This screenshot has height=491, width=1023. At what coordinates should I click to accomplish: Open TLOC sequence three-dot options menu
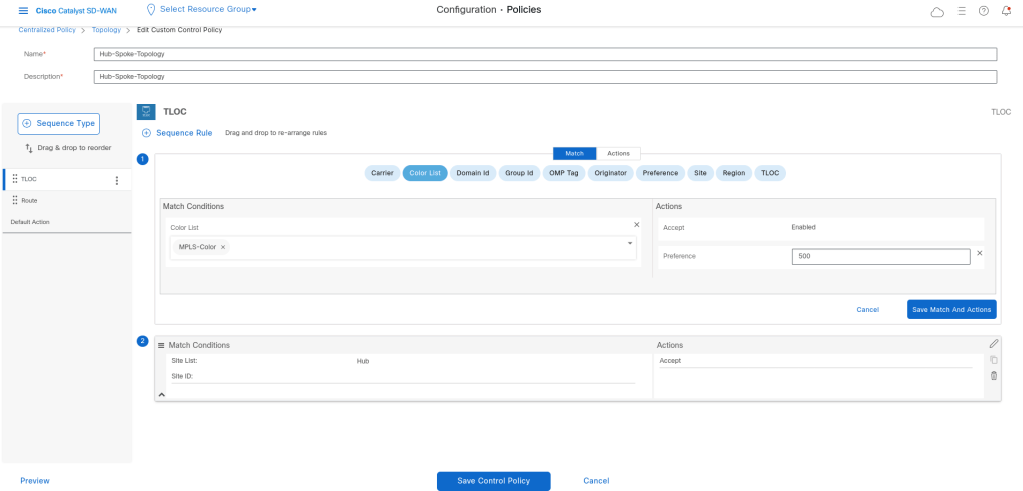point(117,180)
